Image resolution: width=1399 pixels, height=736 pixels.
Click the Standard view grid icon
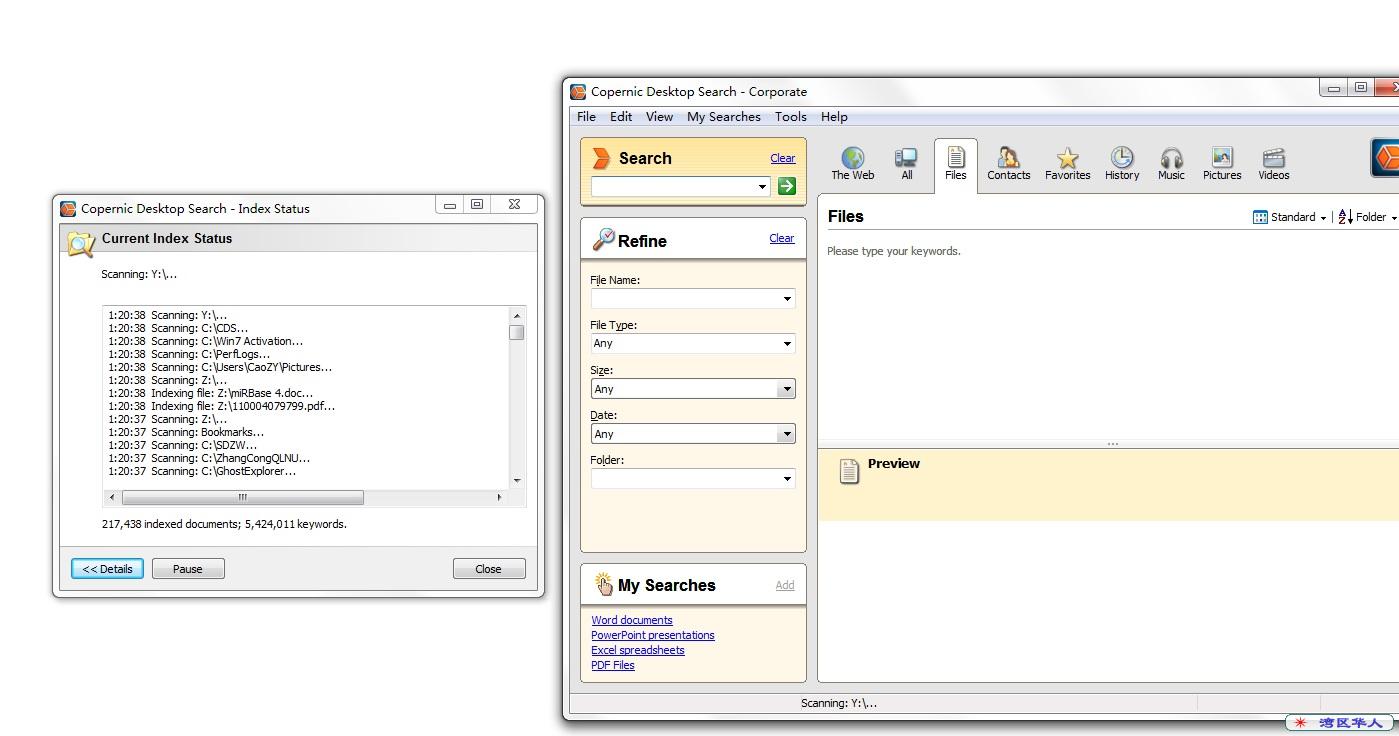[x=1260, y=217]
